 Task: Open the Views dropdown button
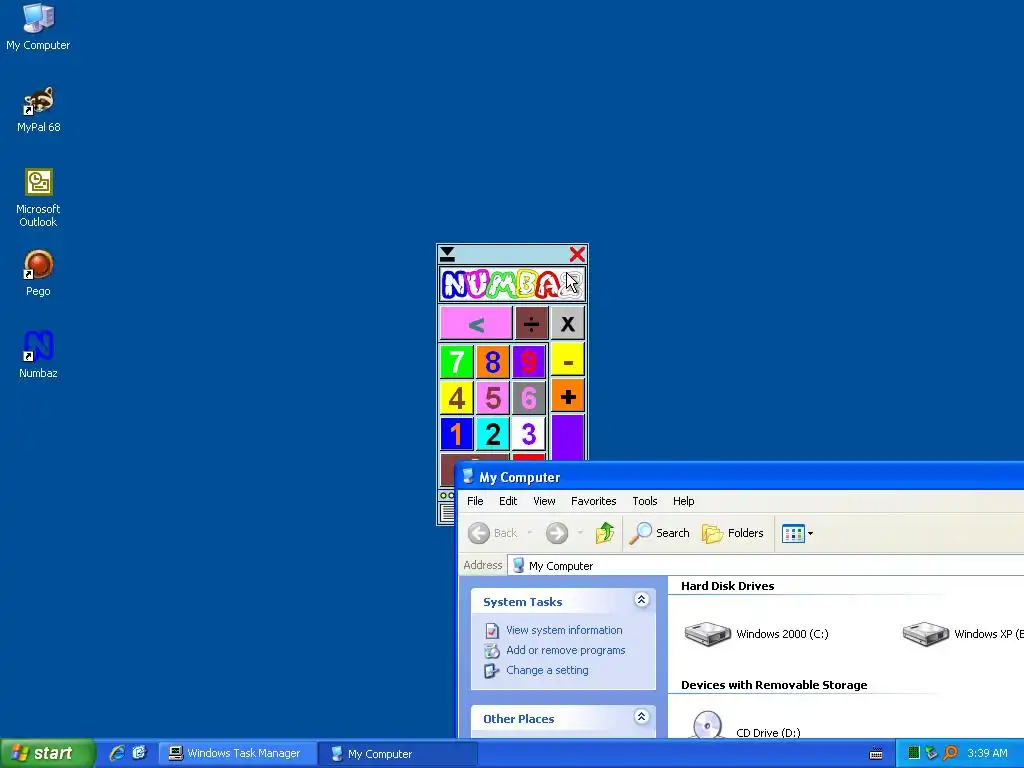point(797,533)
